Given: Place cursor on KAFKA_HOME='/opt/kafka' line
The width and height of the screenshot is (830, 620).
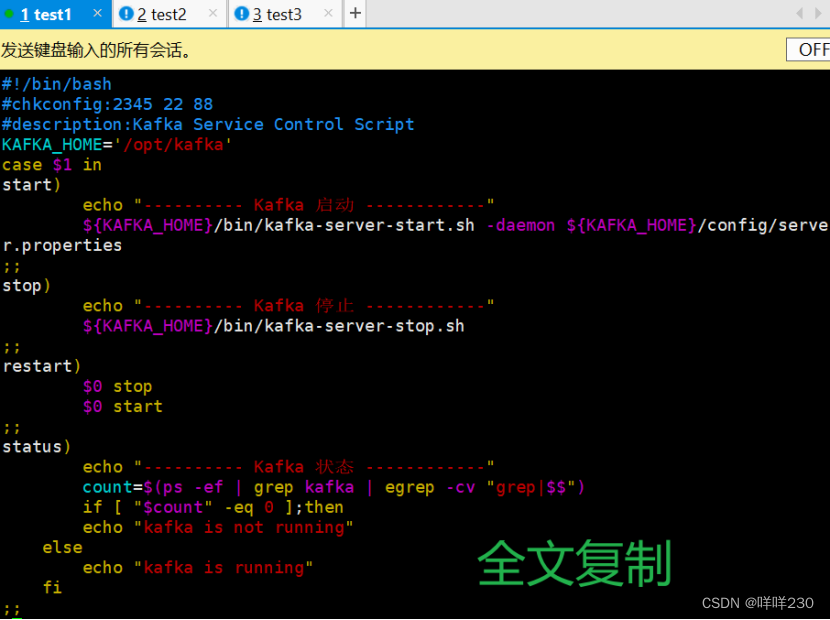Looking at the screenshot, I should (x=117, y=145).
